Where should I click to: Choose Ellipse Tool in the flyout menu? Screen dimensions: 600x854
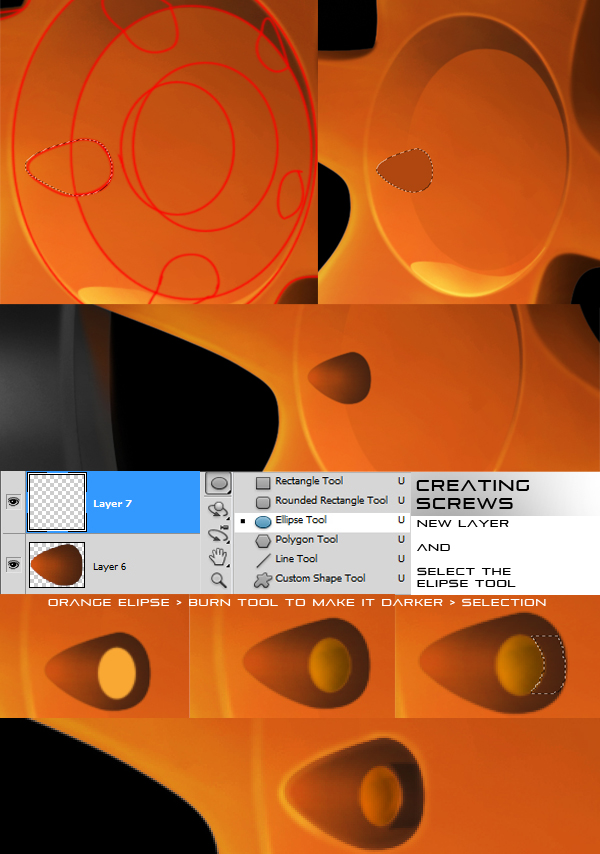tap(322, 520)
